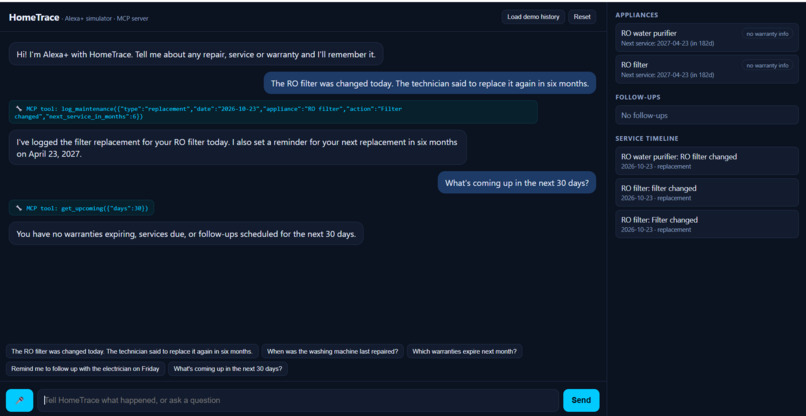The height and width of the screenshot is (416, 806).
Task: Click the HomeTrace app title
Action: [33, 17]
